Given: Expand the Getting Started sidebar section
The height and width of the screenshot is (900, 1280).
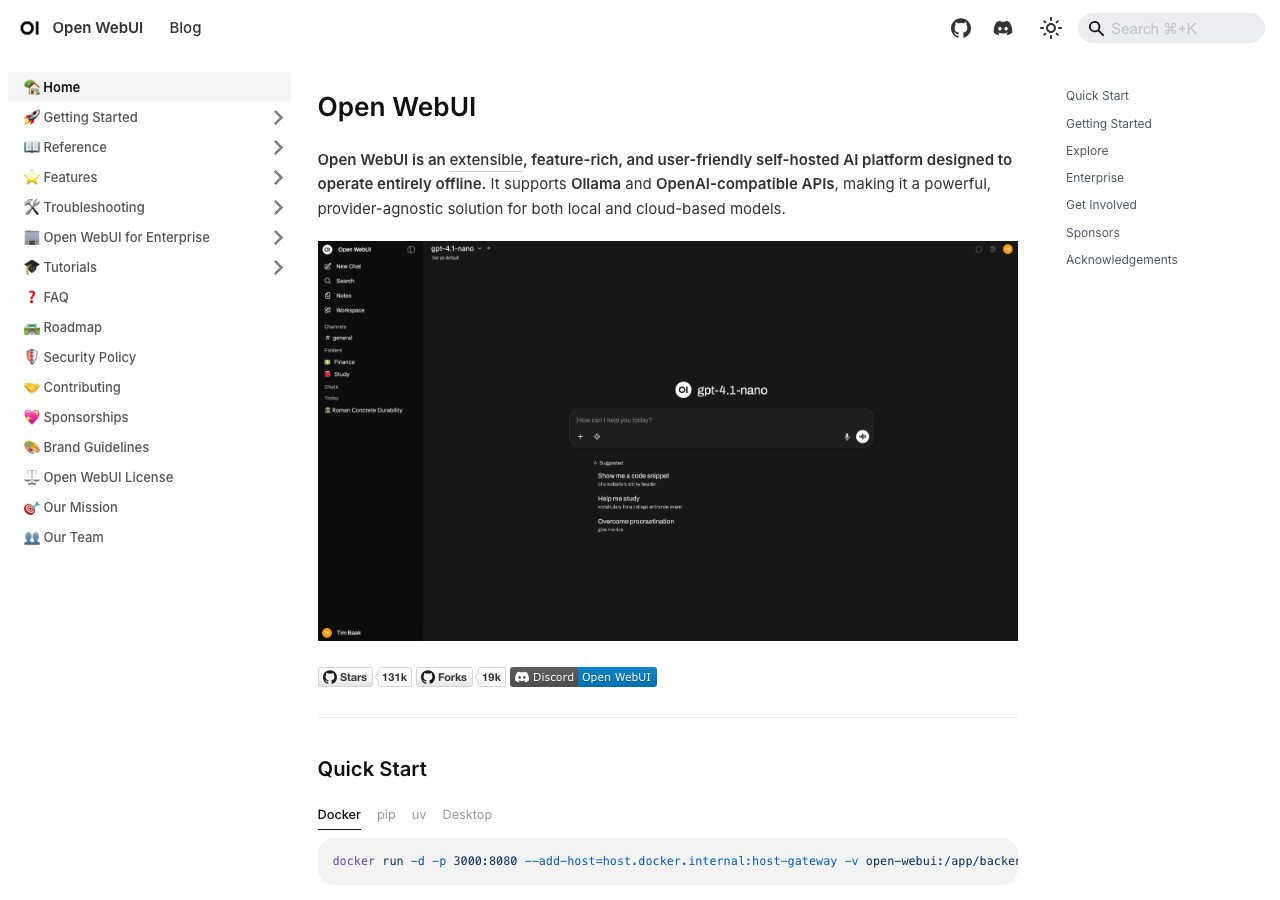Looking at the screenshot, I should [278, 117].
